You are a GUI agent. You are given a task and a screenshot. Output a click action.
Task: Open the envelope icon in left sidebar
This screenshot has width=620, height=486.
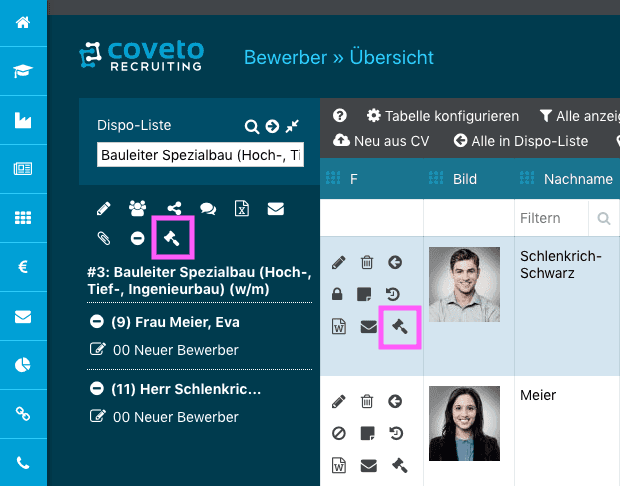coord(23,316)
